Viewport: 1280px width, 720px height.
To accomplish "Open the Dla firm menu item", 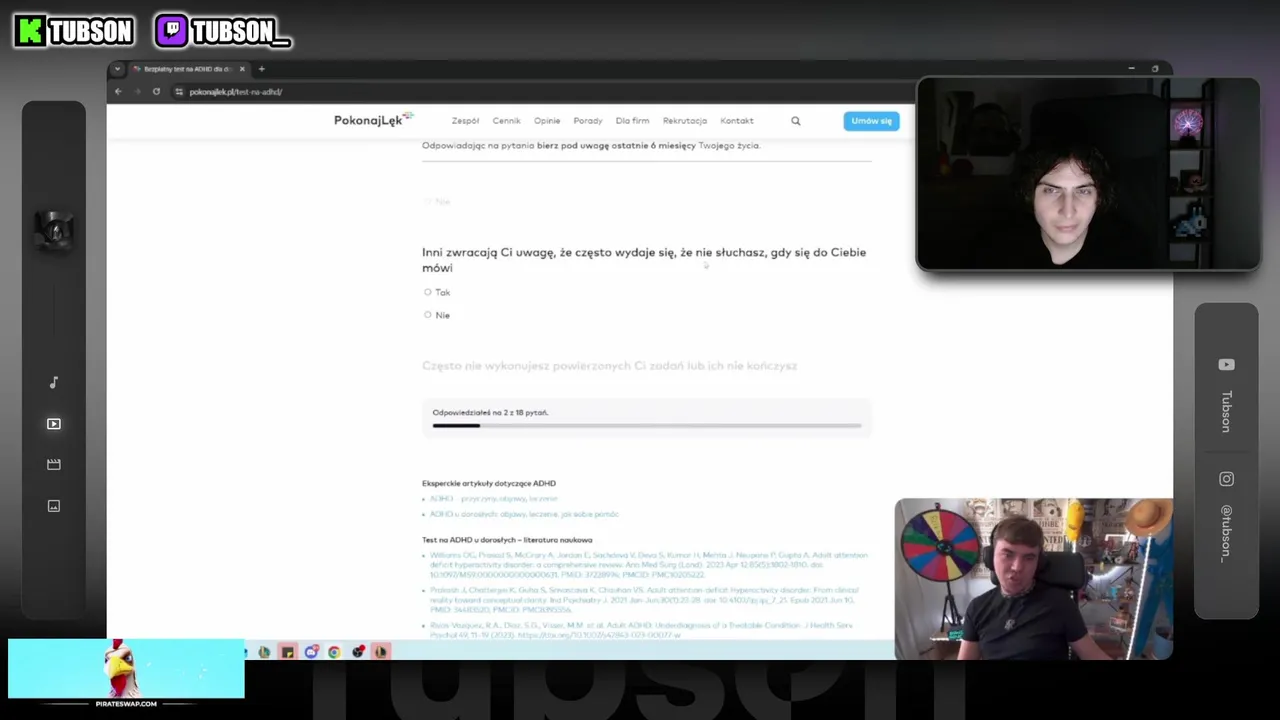I will click(x=632, y=121).
